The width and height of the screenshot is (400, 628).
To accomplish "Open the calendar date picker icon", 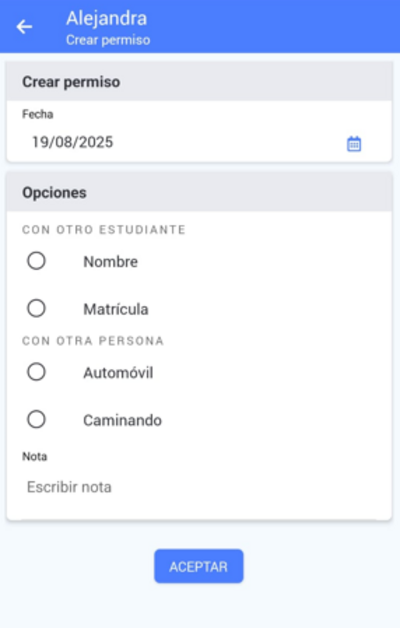I will coord(354,144).
